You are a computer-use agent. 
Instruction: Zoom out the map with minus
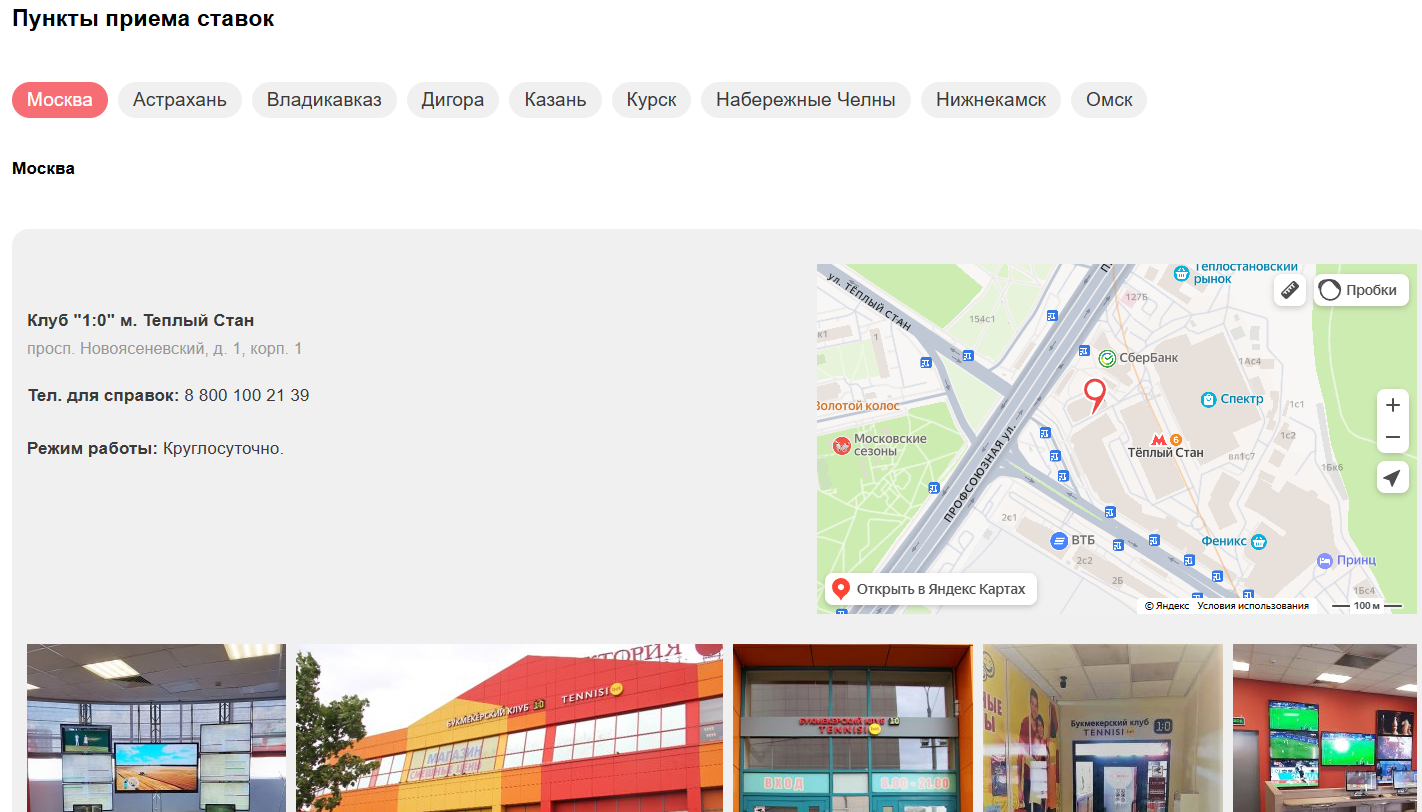click(1392, 437)
